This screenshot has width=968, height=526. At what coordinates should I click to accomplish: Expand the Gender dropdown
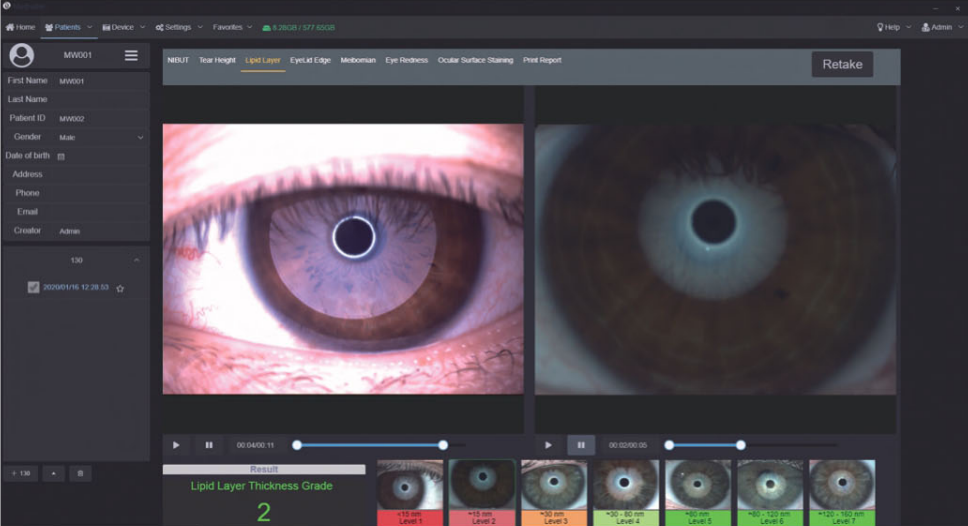pos(139,137)
